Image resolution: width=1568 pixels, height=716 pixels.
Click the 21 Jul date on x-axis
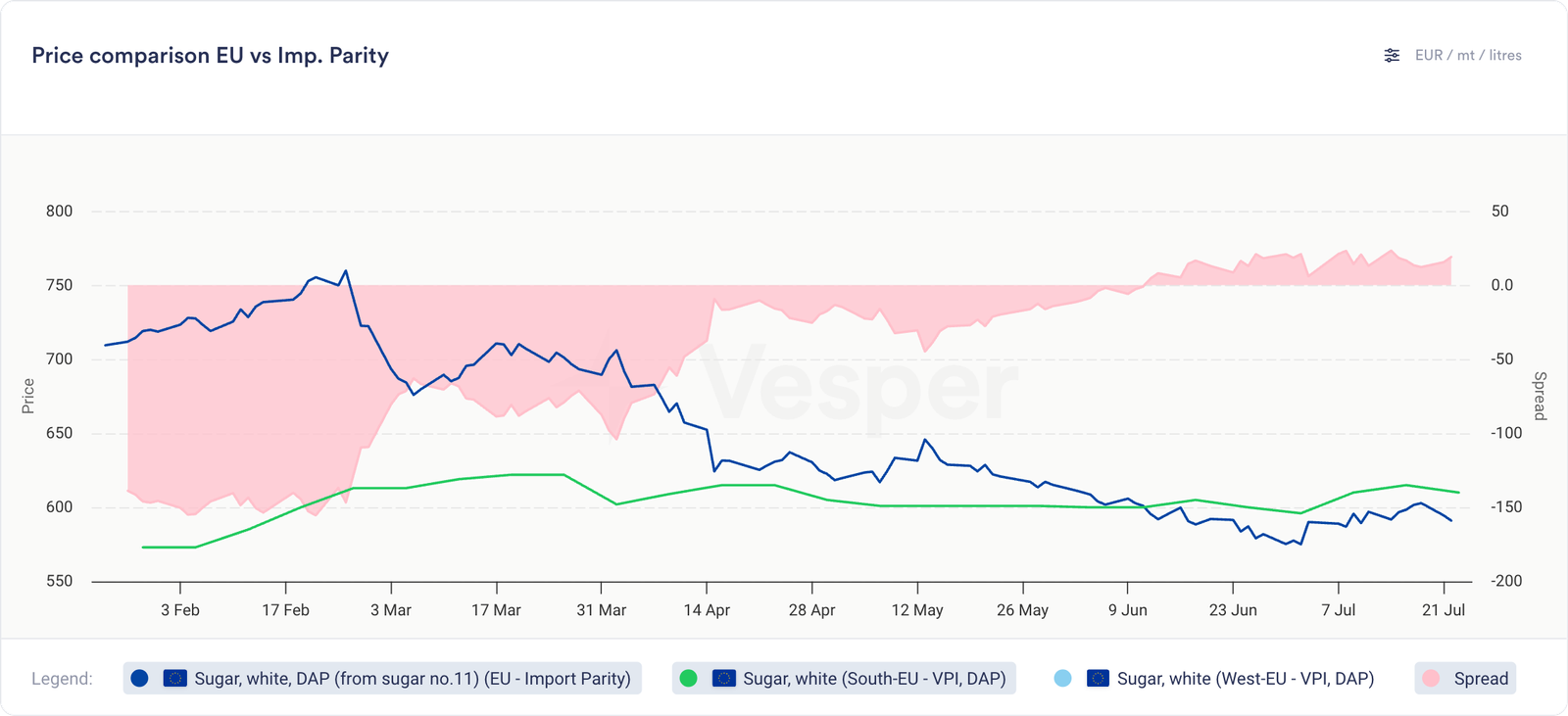[x=1443, y=610]
